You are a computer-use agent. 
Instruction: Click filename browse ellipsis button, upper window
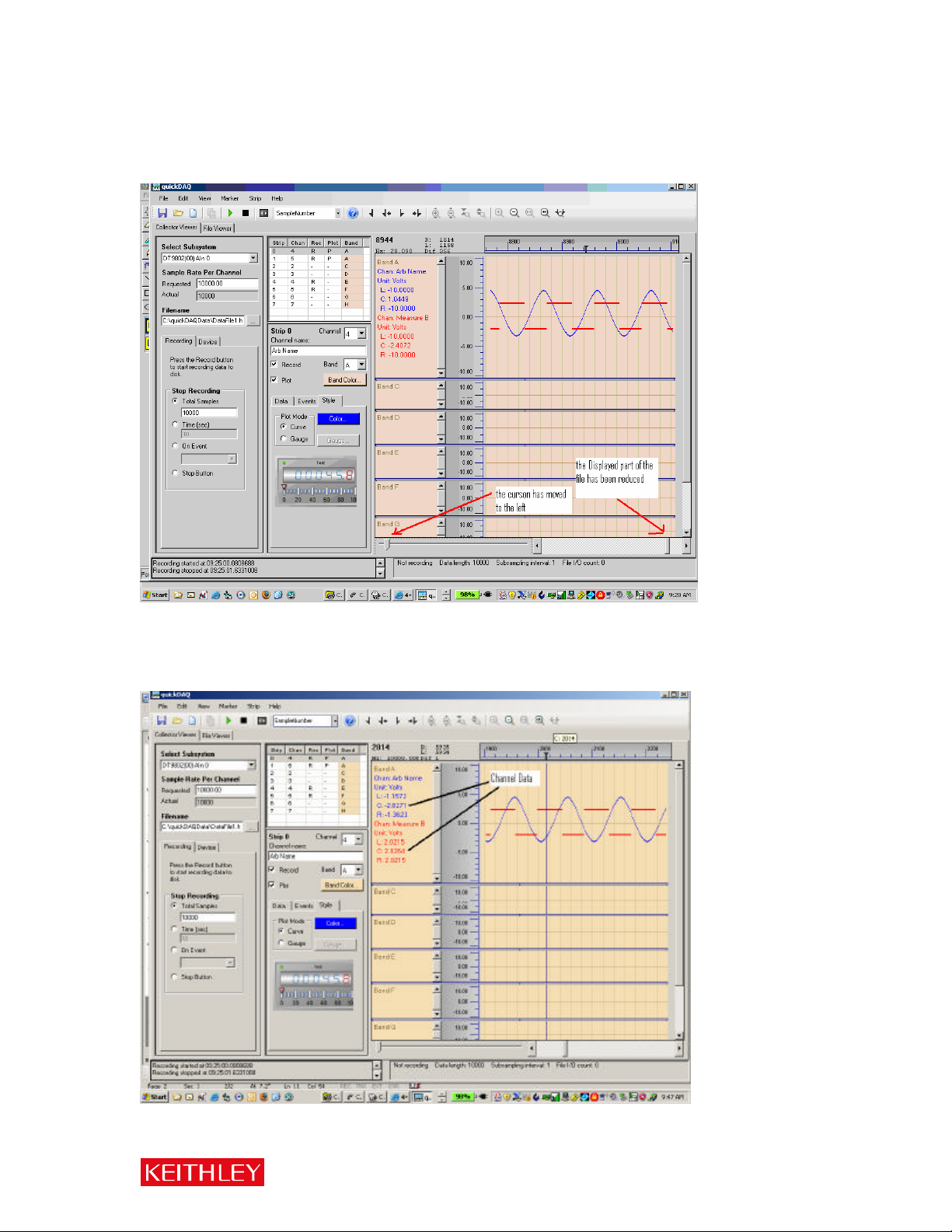[253, 320]
